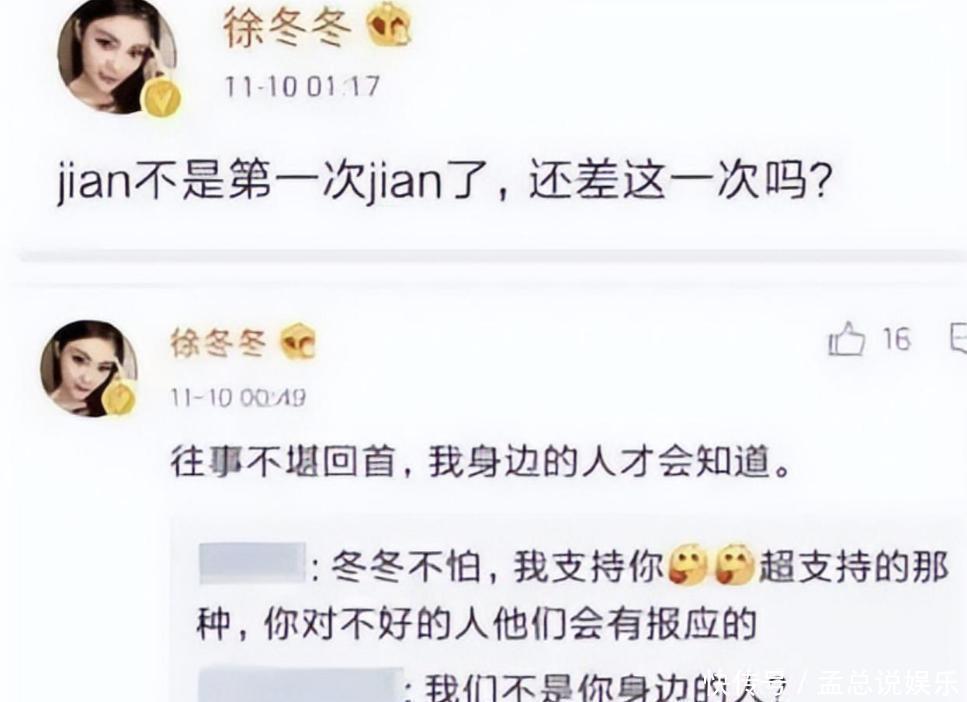Click the thumbs-up like icon
This screenshot has height=702, width=967.
[846, 339]
